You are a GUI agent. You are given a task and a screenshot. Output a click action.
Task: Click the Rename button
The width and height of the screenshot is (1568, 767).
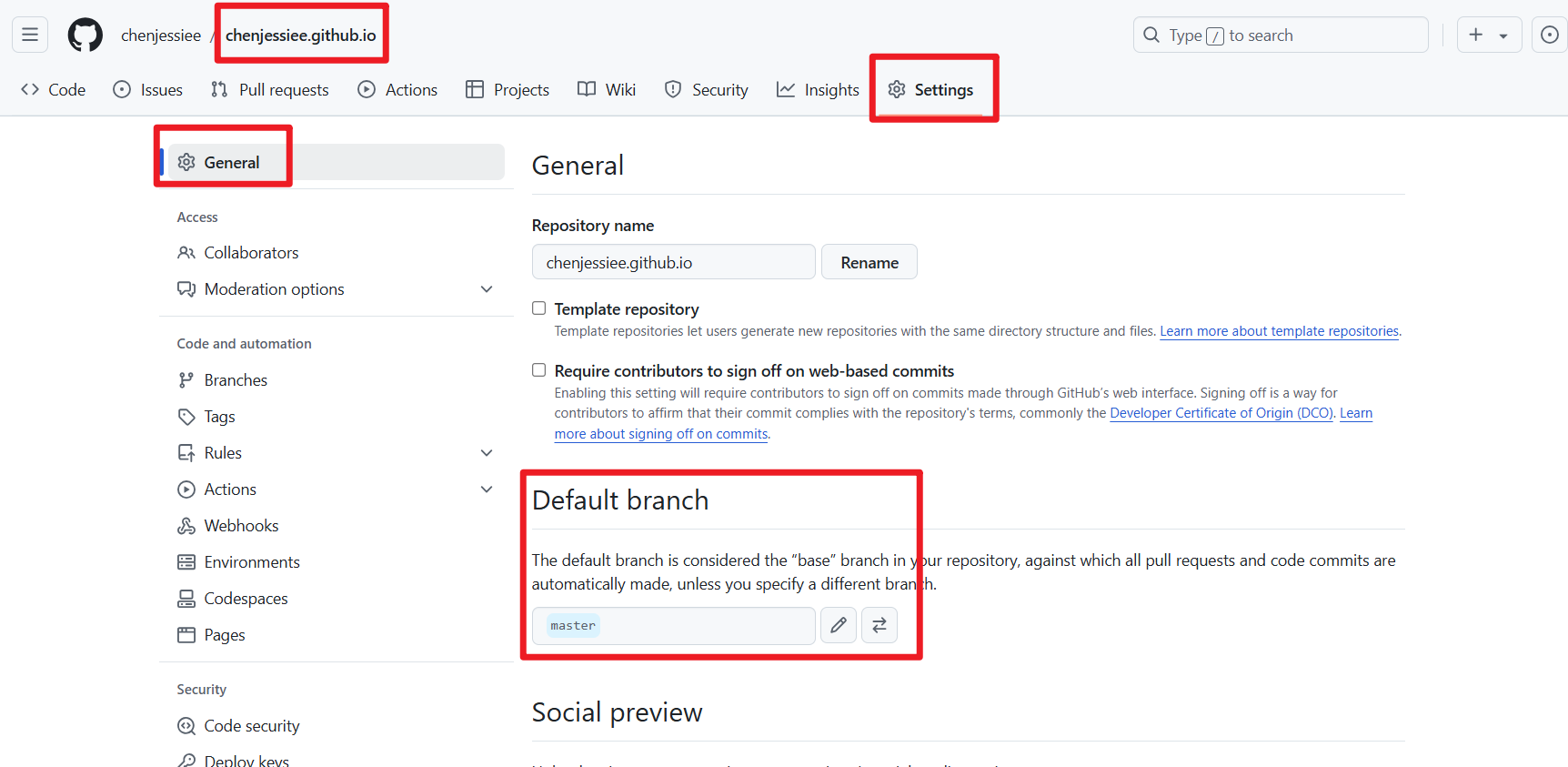[x=869, y=262]
